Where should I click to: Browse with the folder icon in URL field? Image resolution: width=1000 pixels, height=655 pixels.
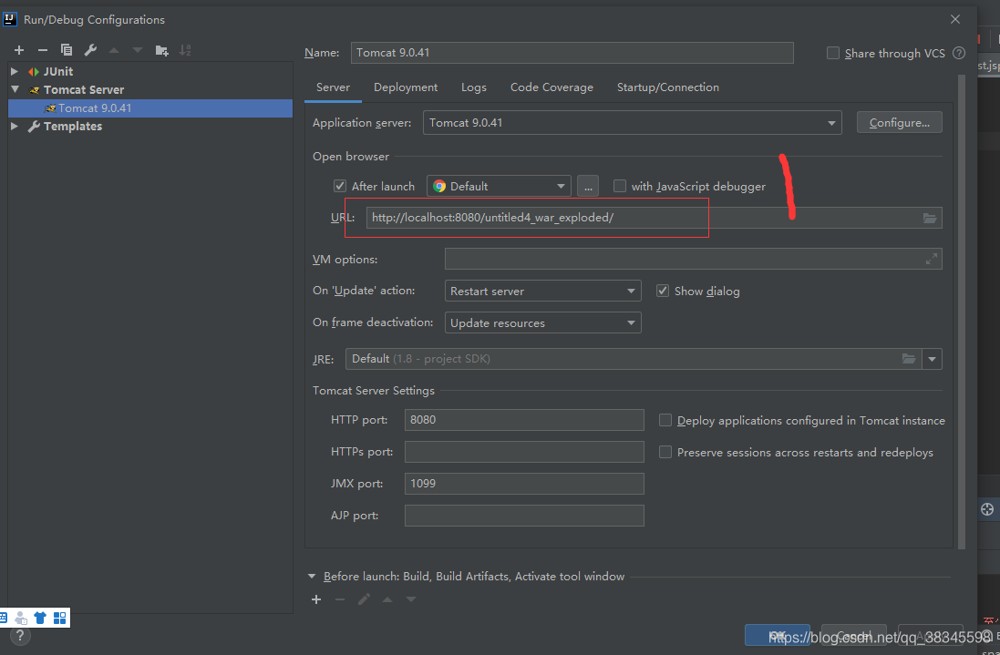pyautogui.click(x=929, y=218)
